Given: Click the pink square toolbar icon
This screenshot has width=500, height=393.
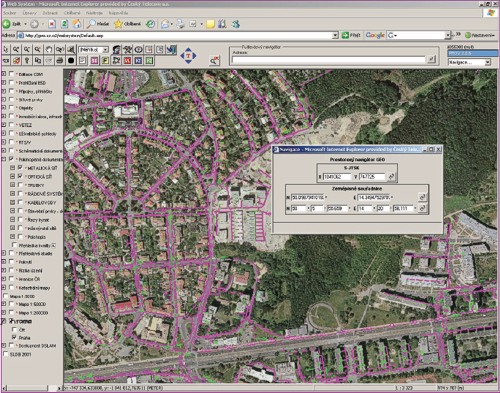Looking at the screenshot, I should coord(95,61).
